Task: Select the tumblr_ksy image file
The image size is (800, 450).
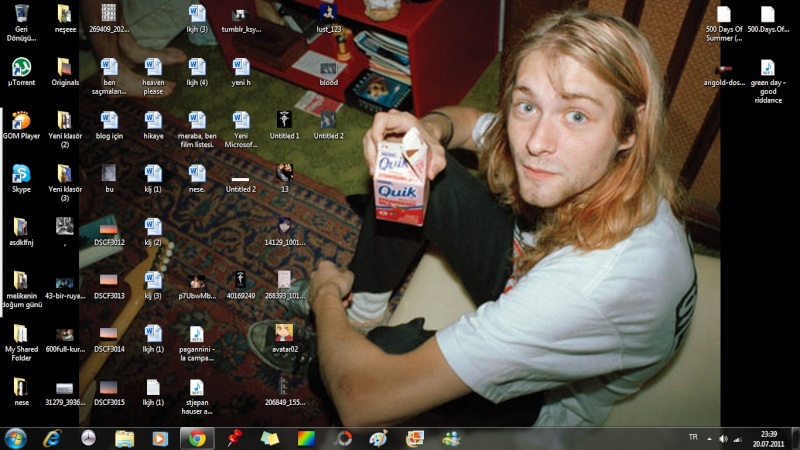Action: [x=241, y=19]
